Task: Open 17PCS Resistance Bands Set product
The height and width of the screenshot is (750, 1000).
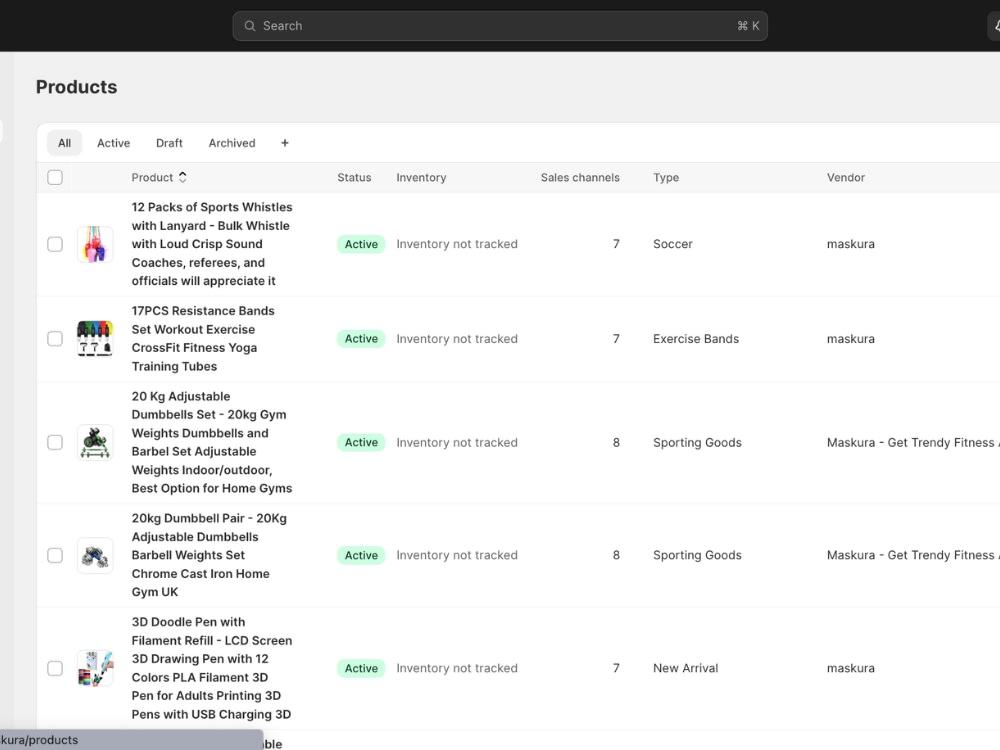Action: [203, 339]
